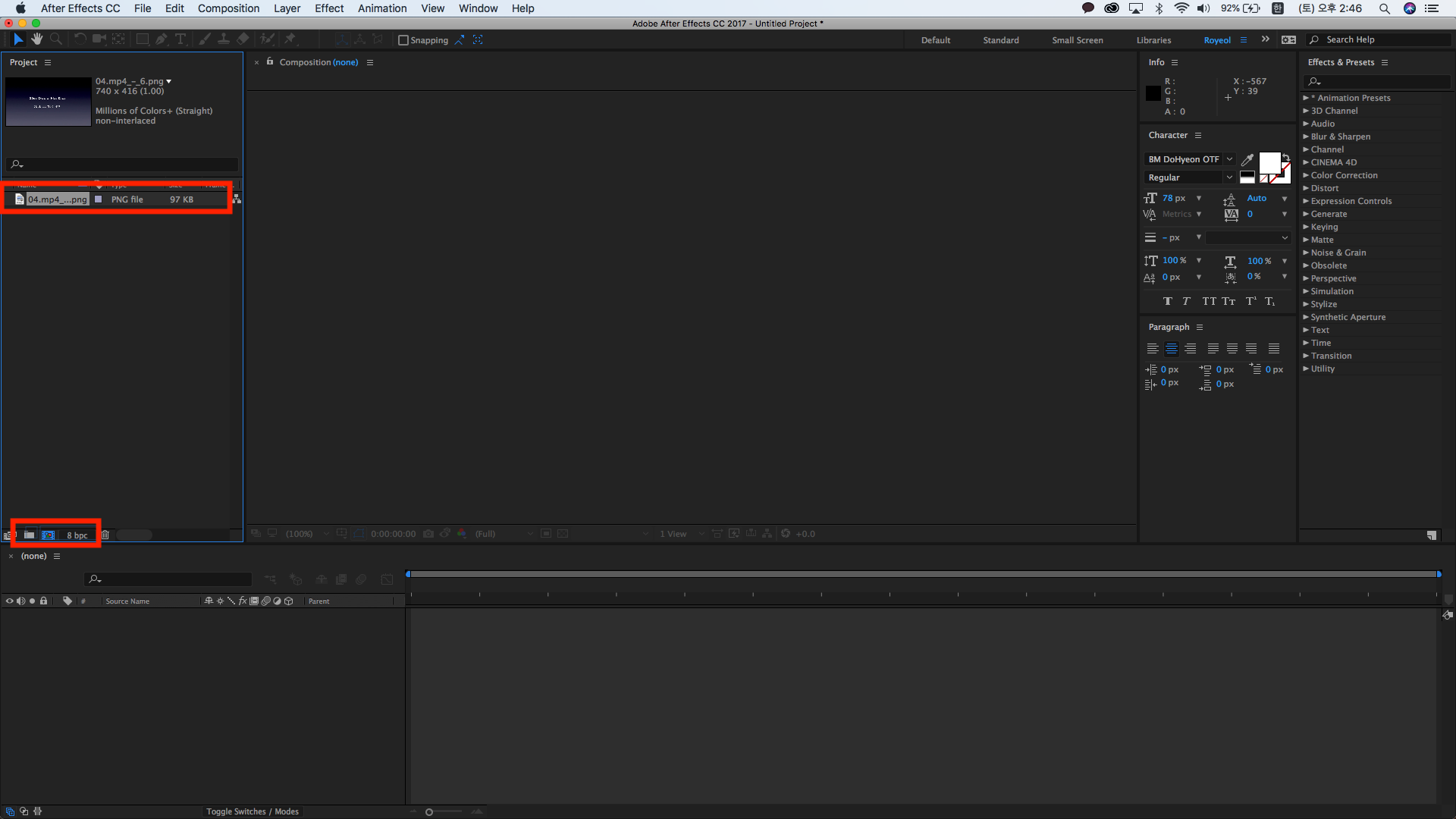The height and width of the screenshot is (819, 1456).
Task: Select the Rectangle shape tool
Action: pyautogui.click(x=142, y=39)
